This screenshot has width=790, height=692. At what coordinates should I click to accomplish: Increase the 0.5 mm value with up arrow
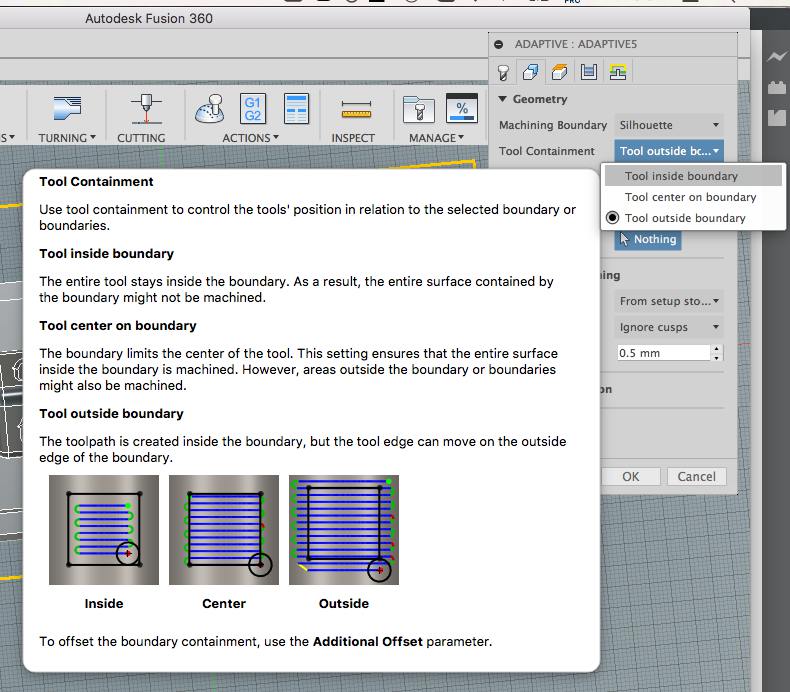[x=716, y=348]
